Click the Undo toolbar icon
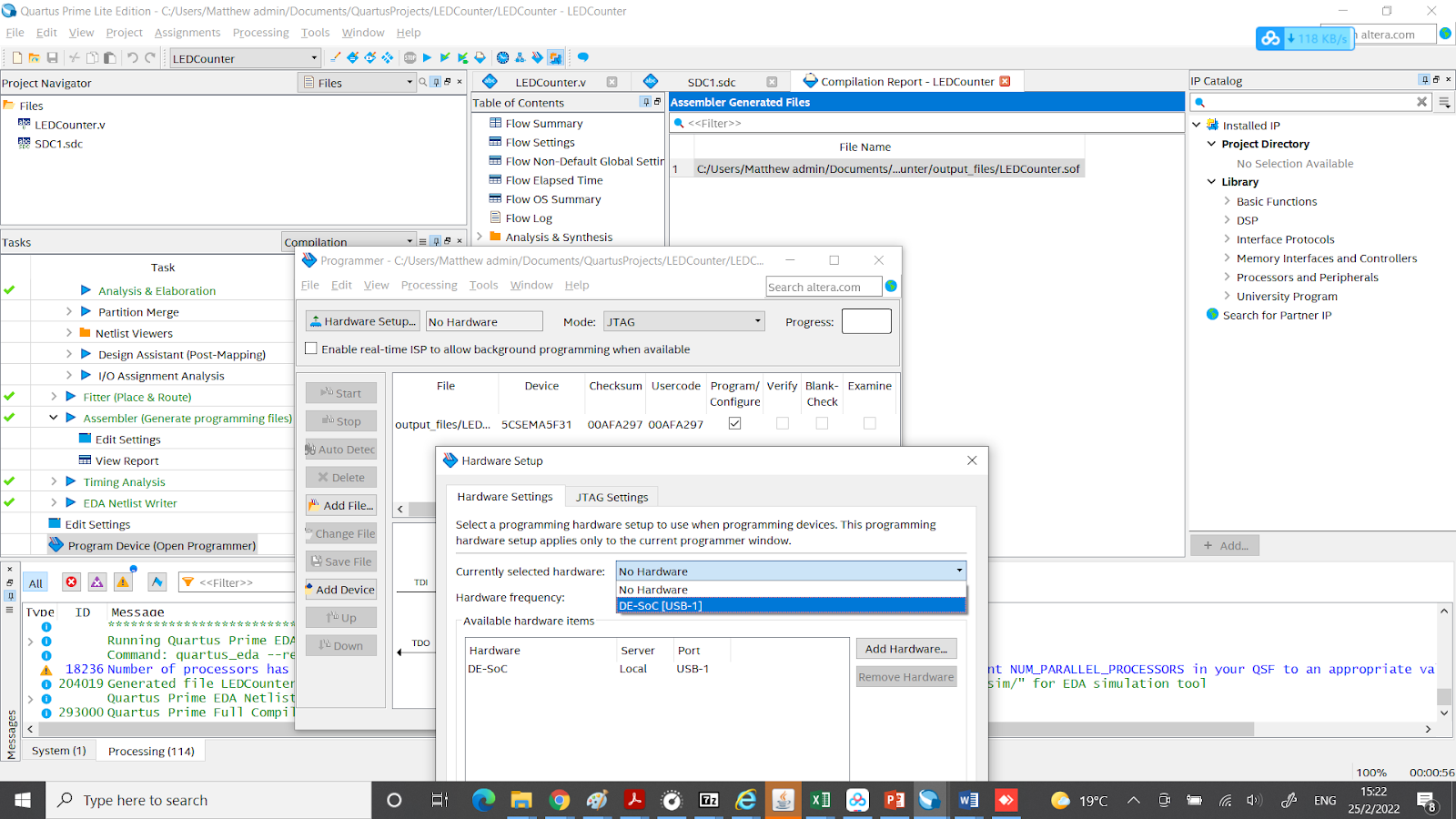This screenshot has width=1456, height=819. [x=132, y=57]
